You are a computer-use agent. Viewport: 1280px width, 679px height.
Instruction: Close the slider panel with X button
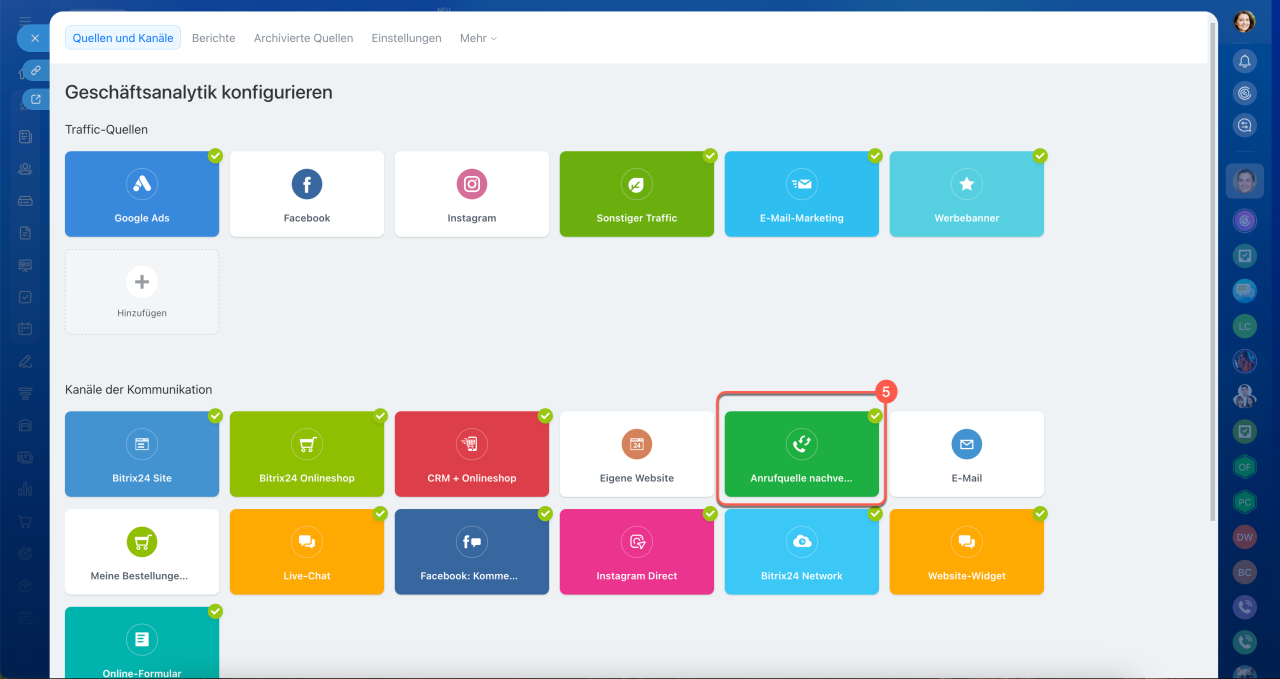tap(34, 38)
